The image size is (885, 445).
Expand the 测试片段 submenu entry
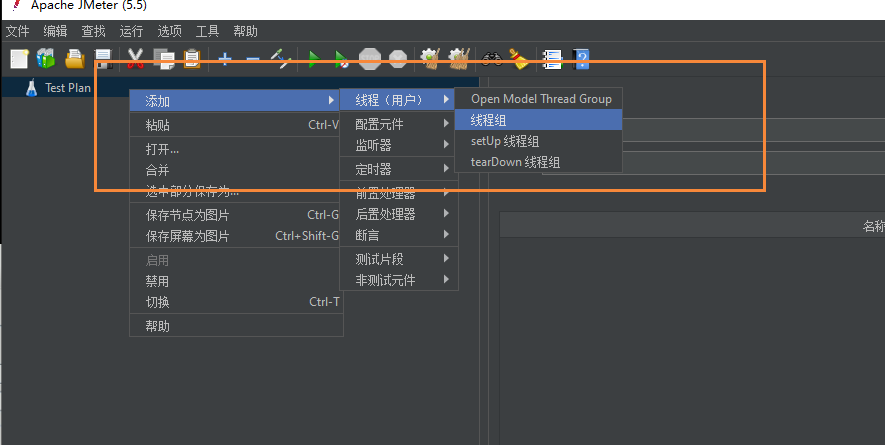click(x=398, y=259)
